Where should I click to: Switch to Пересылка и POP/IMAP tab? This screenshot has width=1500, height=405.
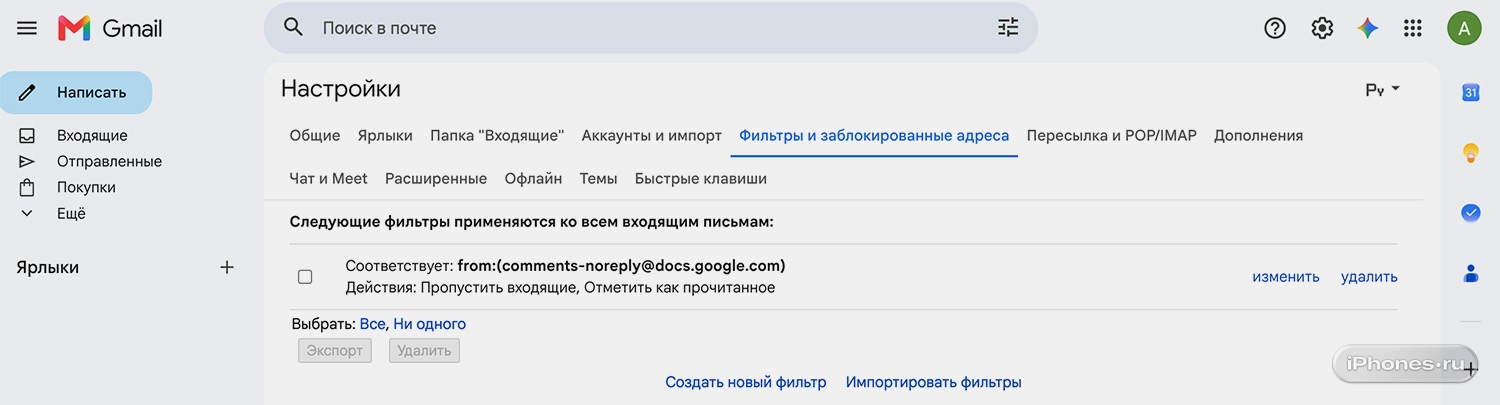point(1111,135)
